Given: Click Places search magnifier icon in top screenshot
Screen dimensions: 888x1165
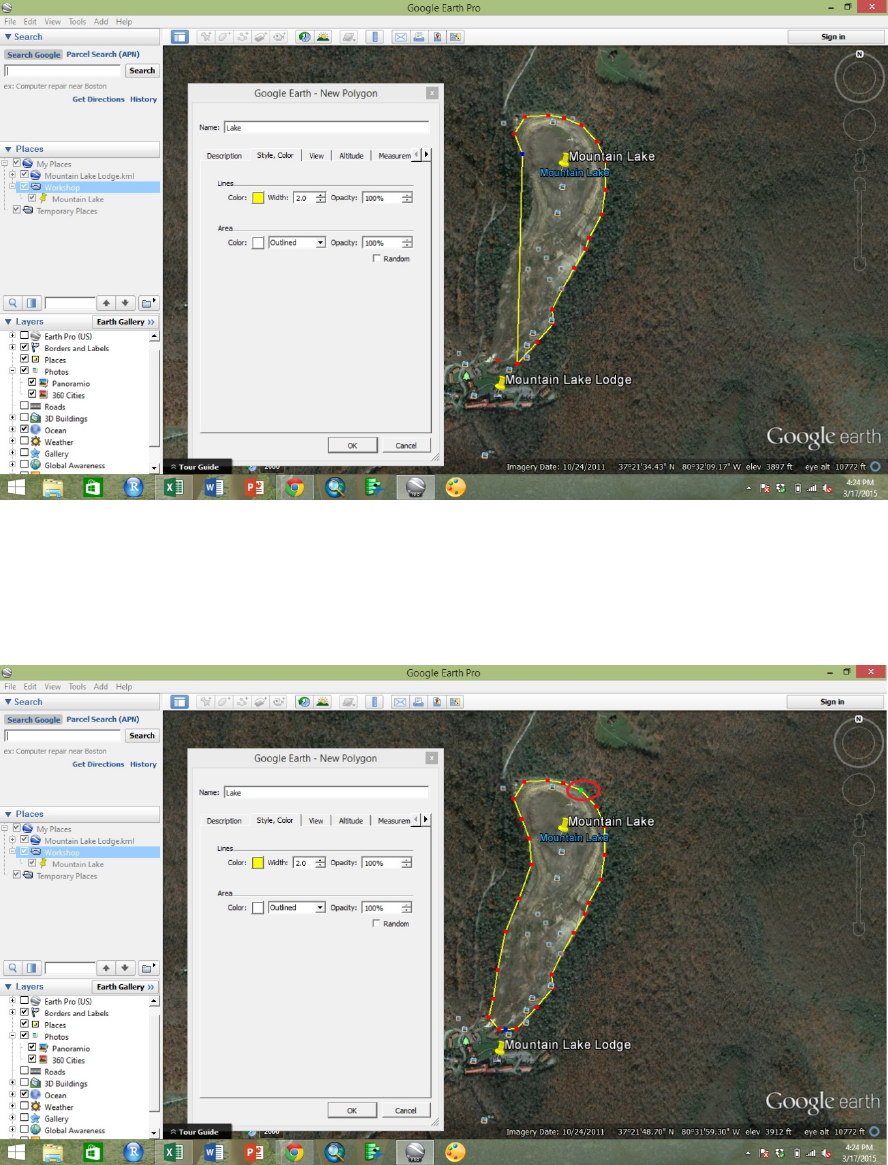Looking at the screenshot, I should click(13, 303).
